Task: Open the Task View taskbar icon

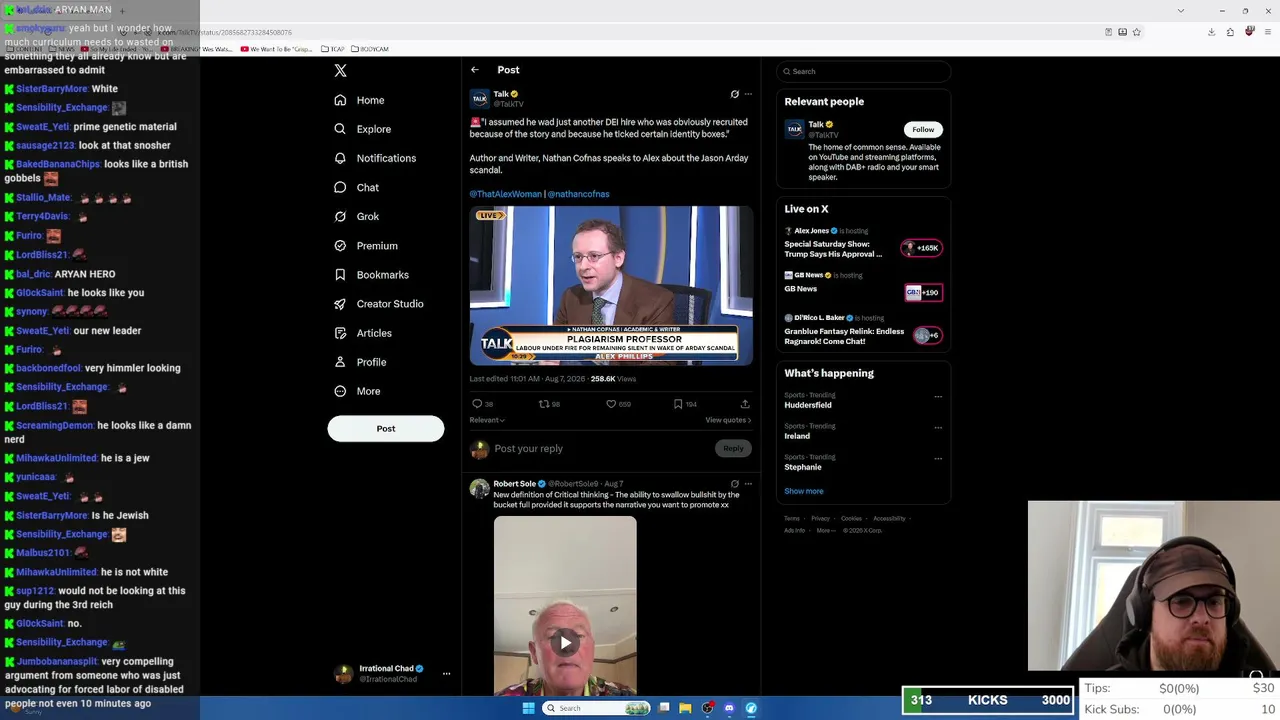Action: [x=664, y=708]
